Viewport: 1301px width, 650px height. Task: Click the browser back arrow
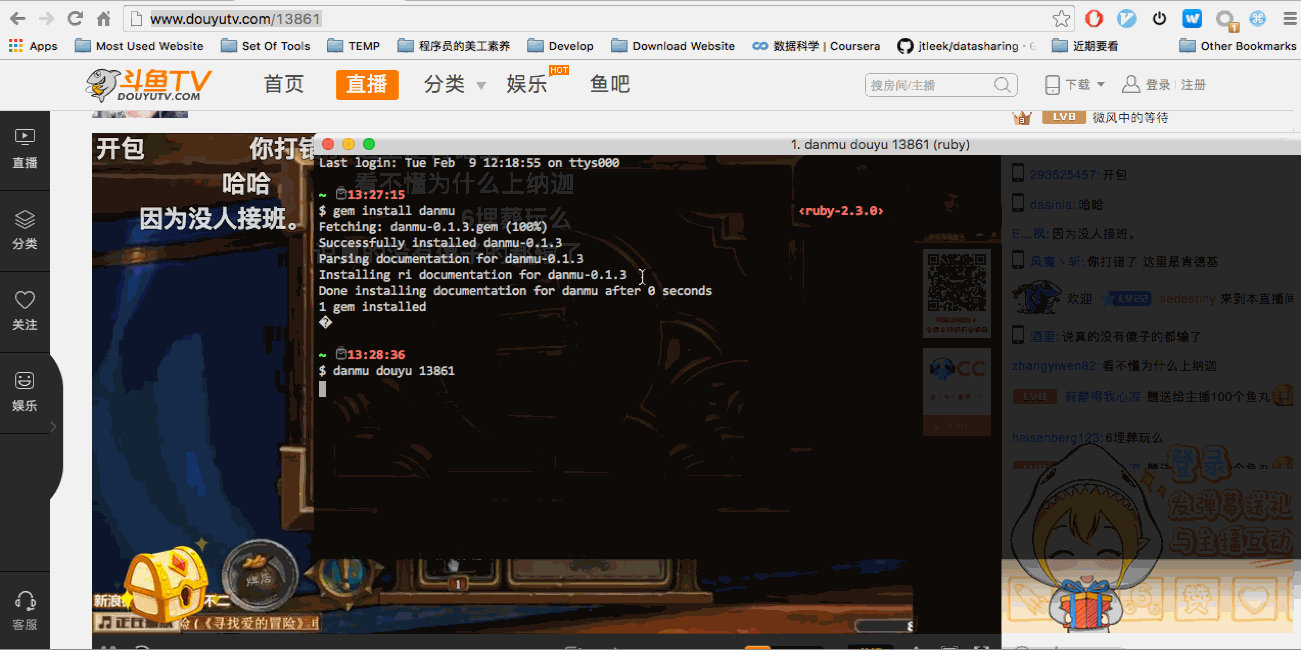17,18
